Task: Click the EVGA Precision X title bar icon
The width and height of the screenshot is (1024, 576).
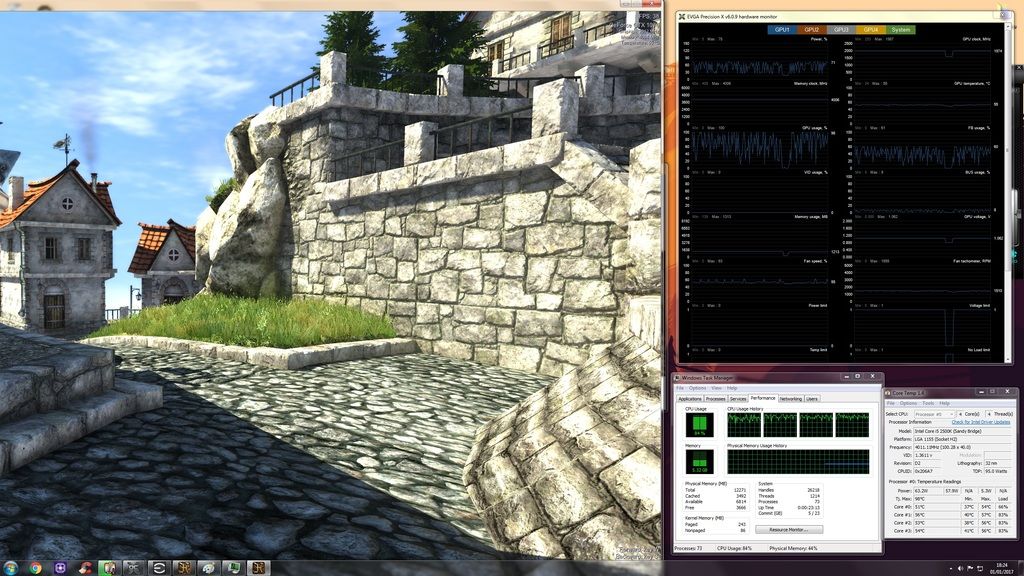Action: (682, 16)
